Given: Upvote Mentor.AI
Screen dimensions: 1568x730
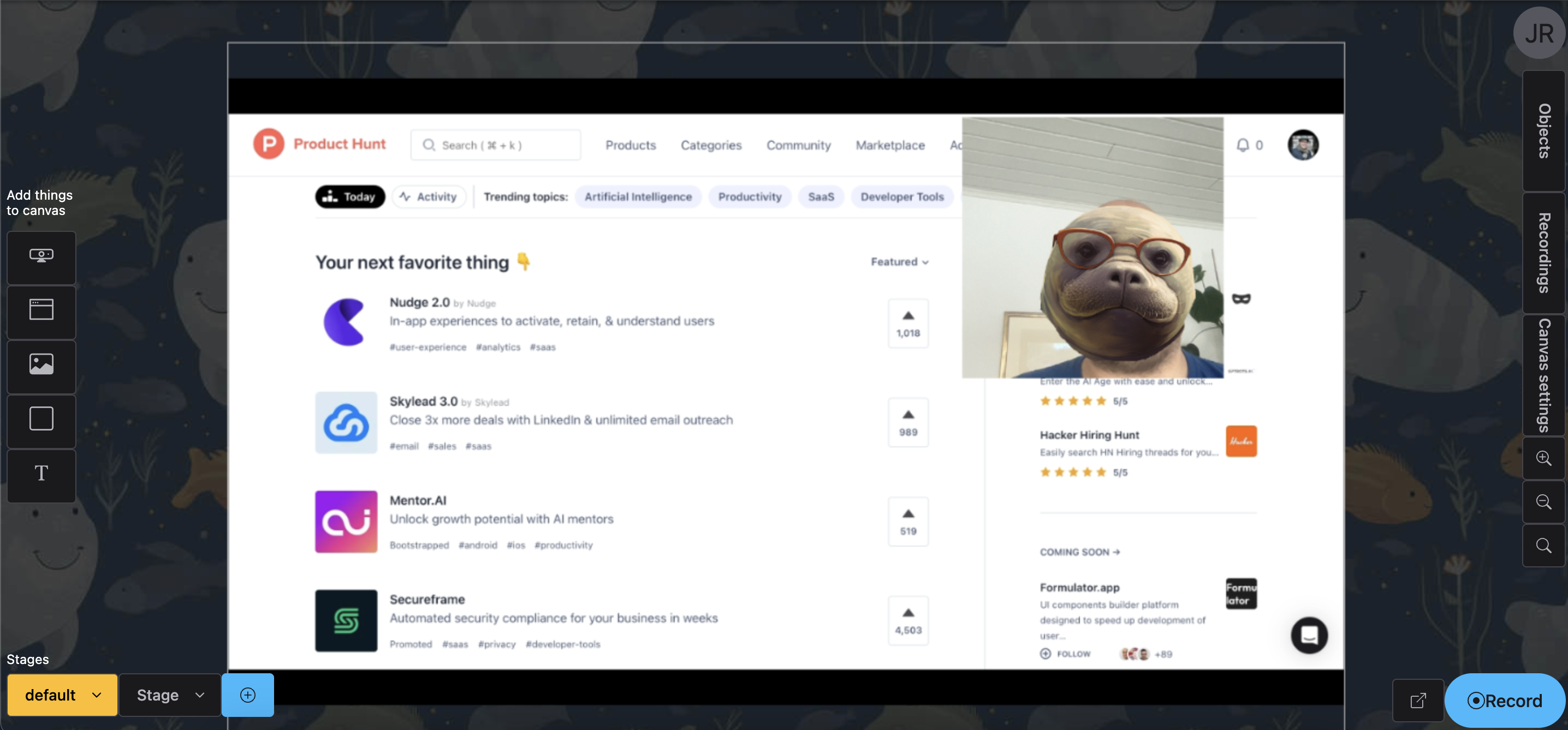Looking at the screenshot, I should click(x=908, y=522).
